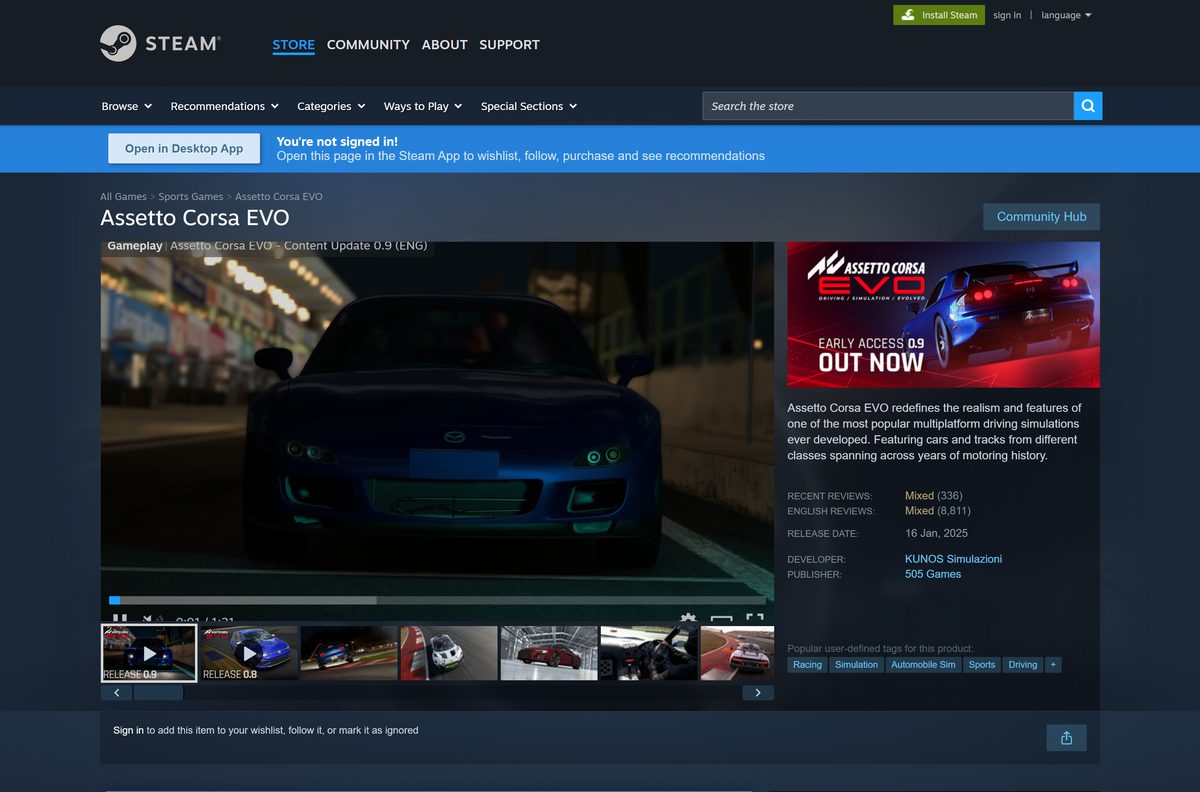
Task: Click the All Games breadcrumb
Action: coord(123,197)
